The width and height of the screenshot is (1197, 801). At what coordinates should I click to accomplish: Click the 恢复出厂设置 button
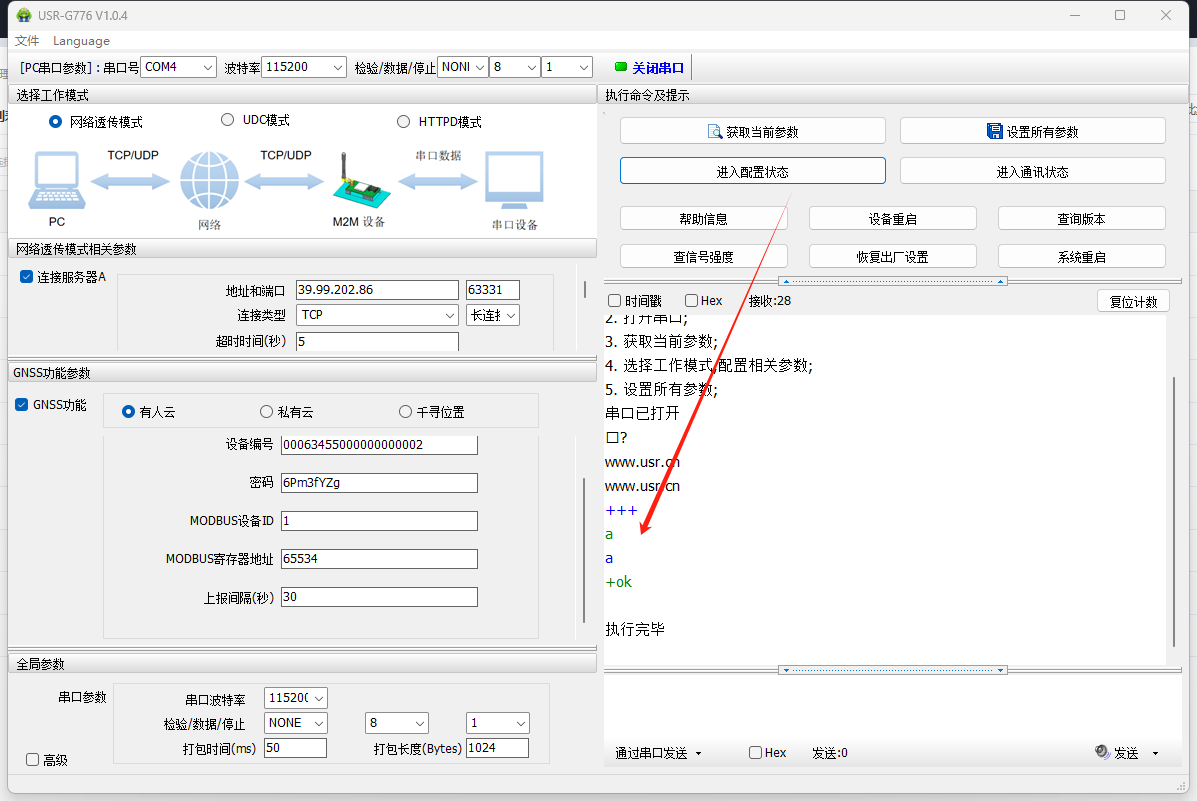[x=892, y=256]
